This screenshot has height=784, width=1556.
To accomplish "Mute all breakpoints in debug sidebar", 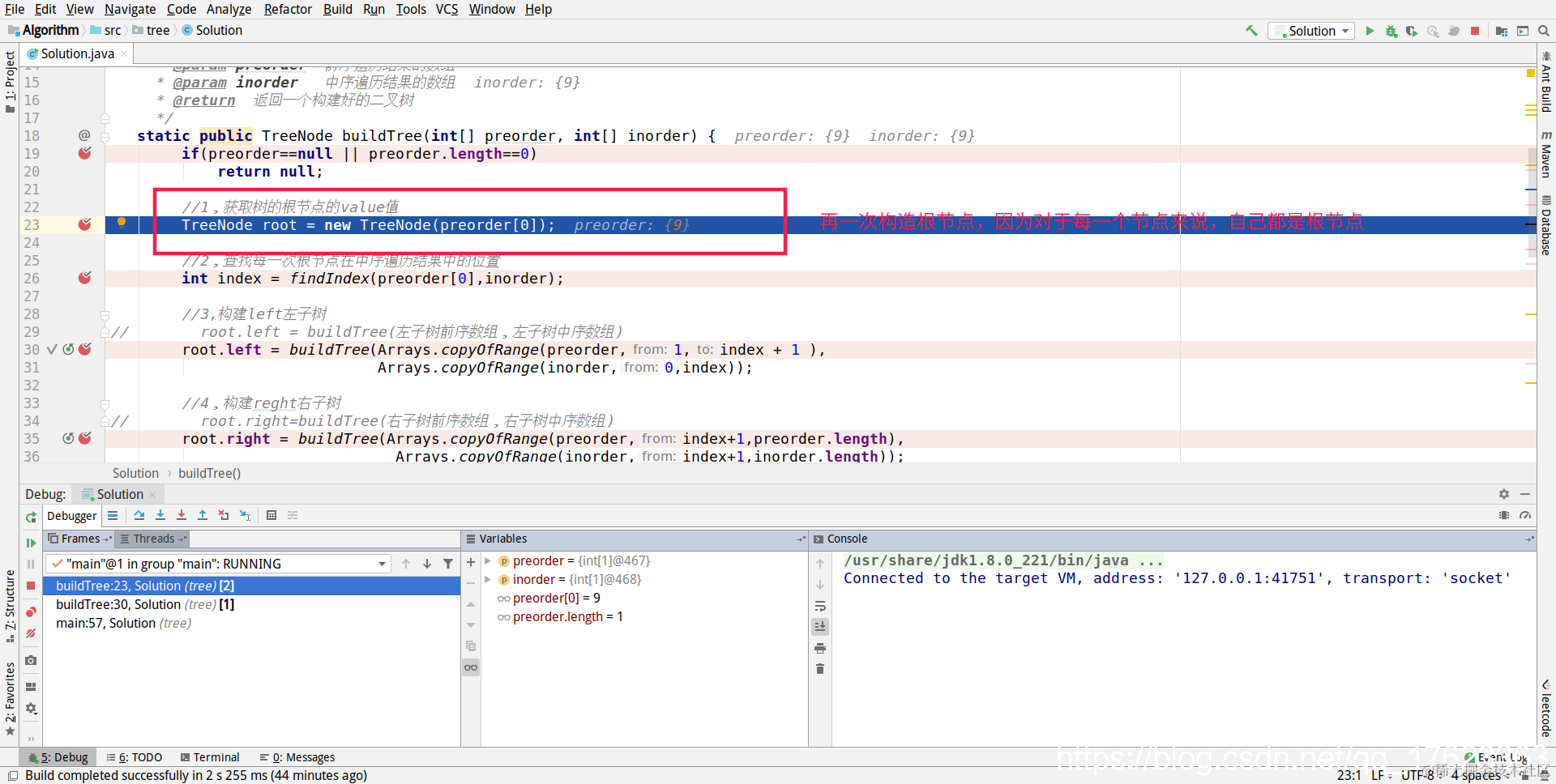I will 31,633.
